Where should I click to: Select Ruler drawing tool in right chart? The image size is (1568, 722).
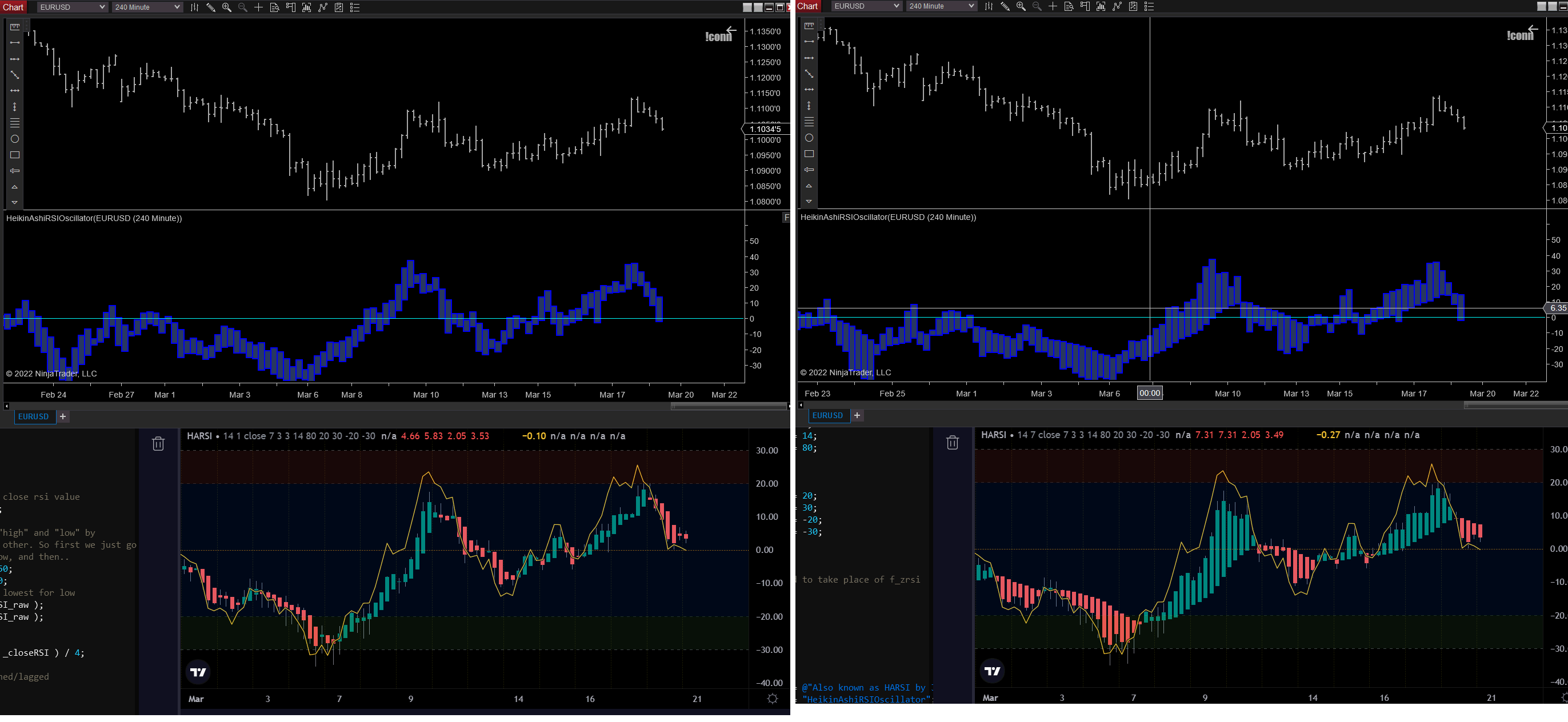pos(809,26)
